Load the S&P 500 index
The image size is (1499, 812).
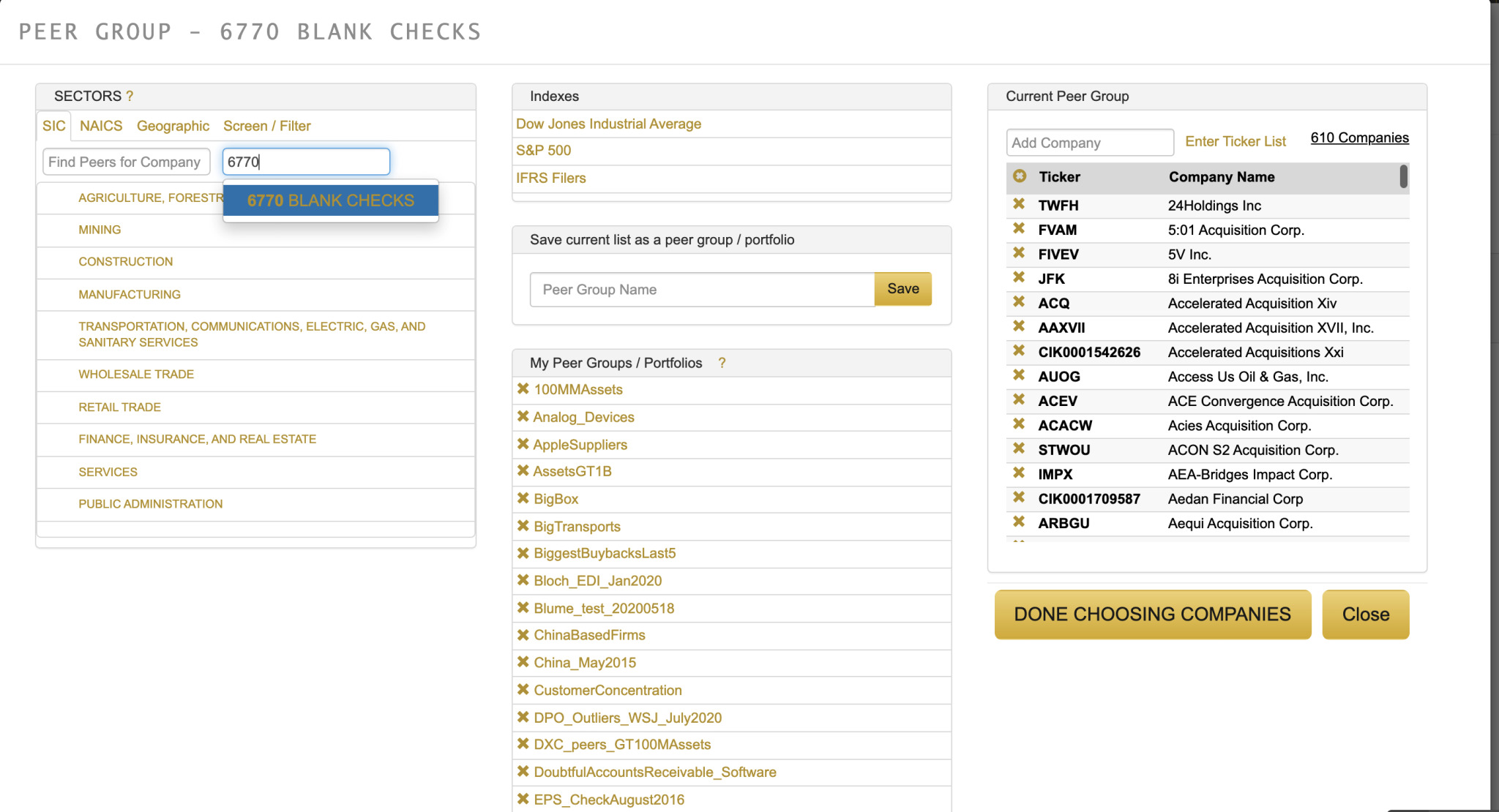(x=543, y=150)
